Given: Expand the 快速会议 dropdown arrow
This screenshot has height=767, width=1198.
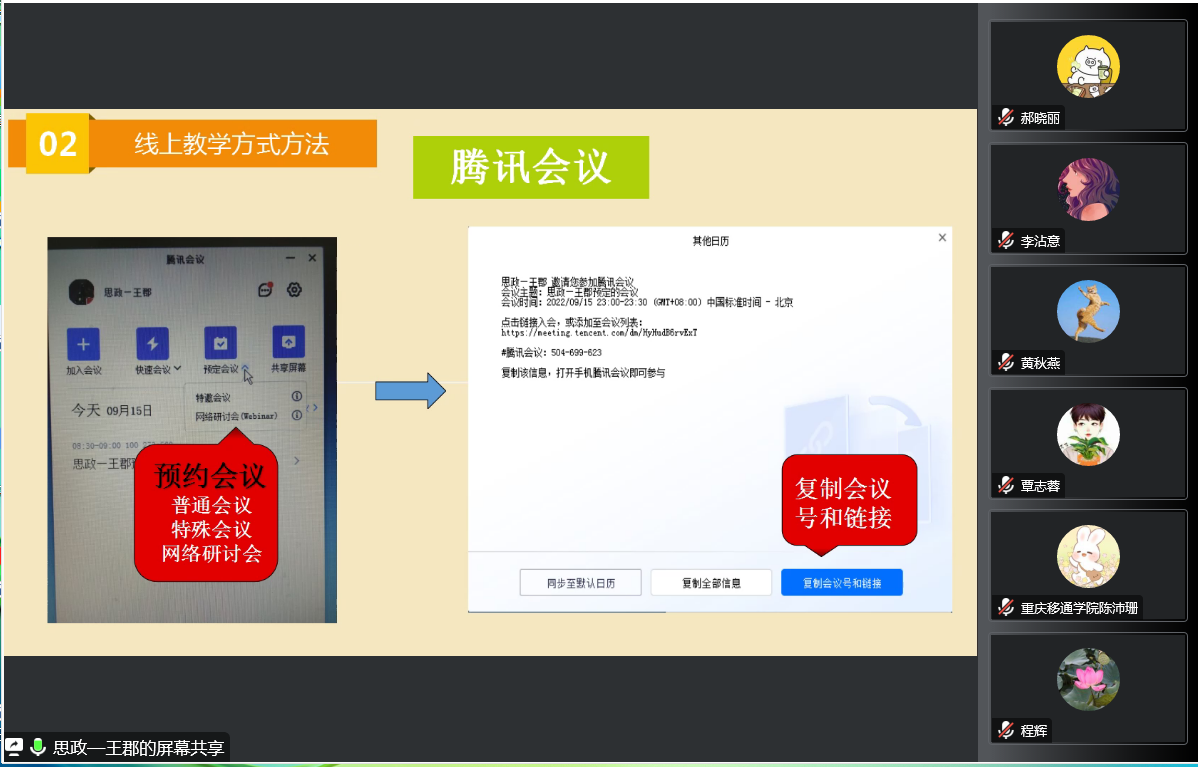Looking at the screenshot, I should pyautogui.click(x=177, y=369).
